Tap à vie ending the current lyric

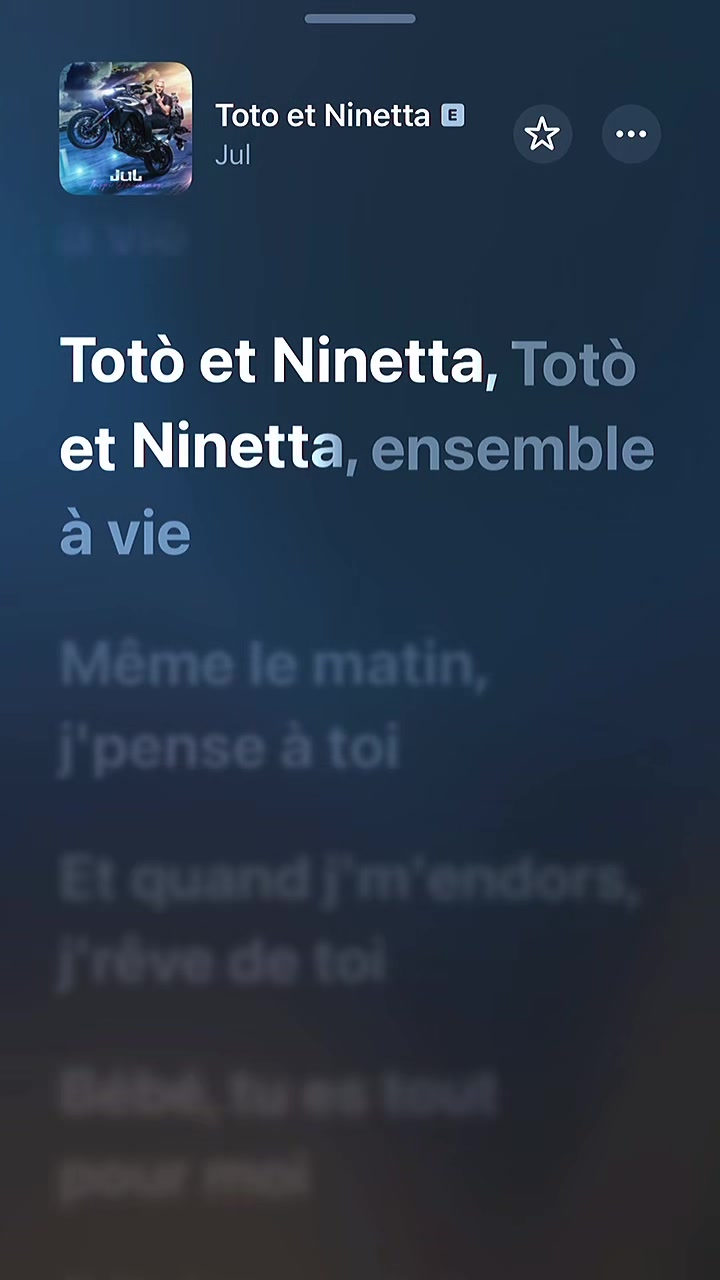tap(125, 535)
